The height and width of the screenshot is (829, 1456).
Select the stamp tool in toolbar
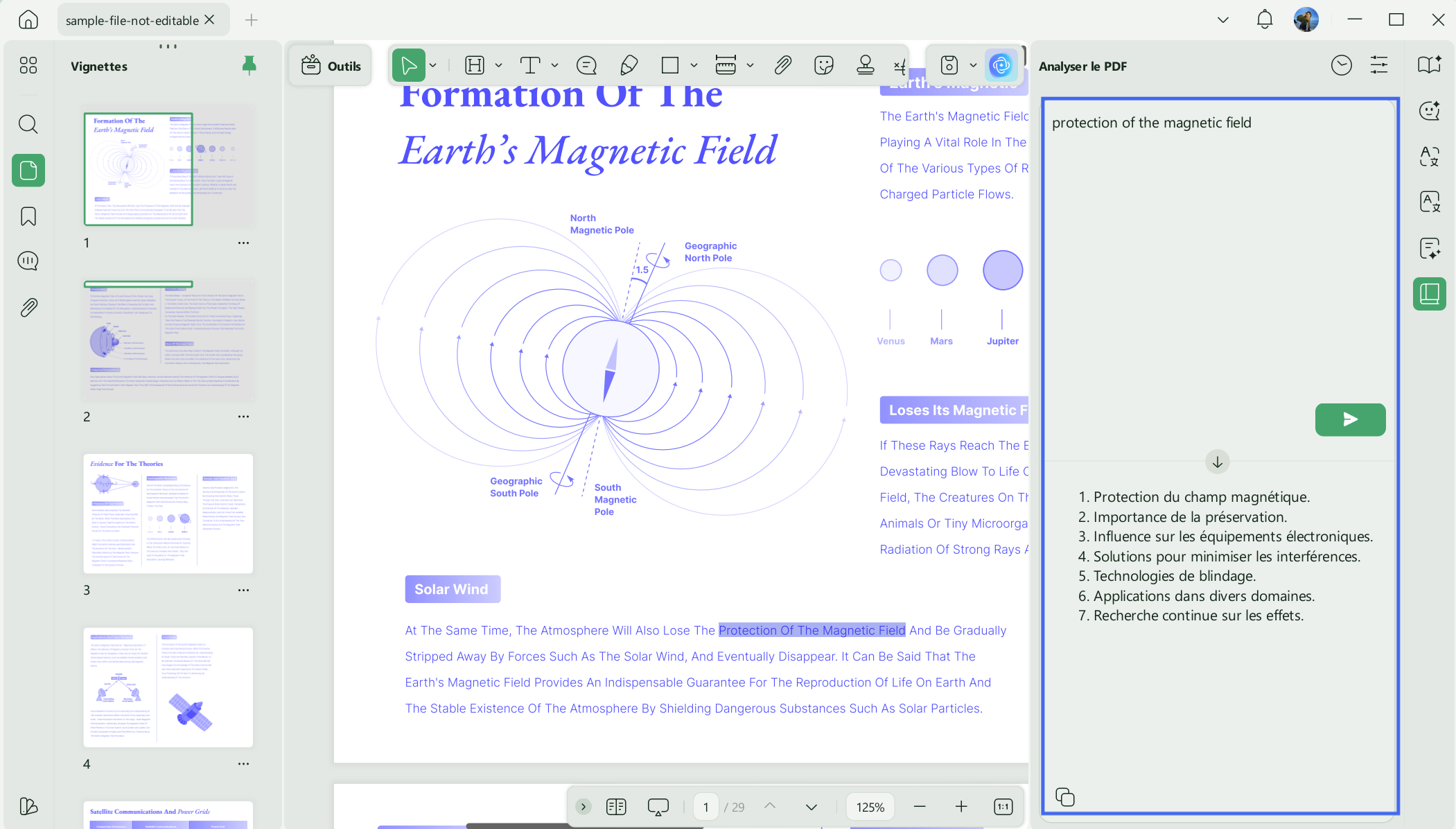865,65
